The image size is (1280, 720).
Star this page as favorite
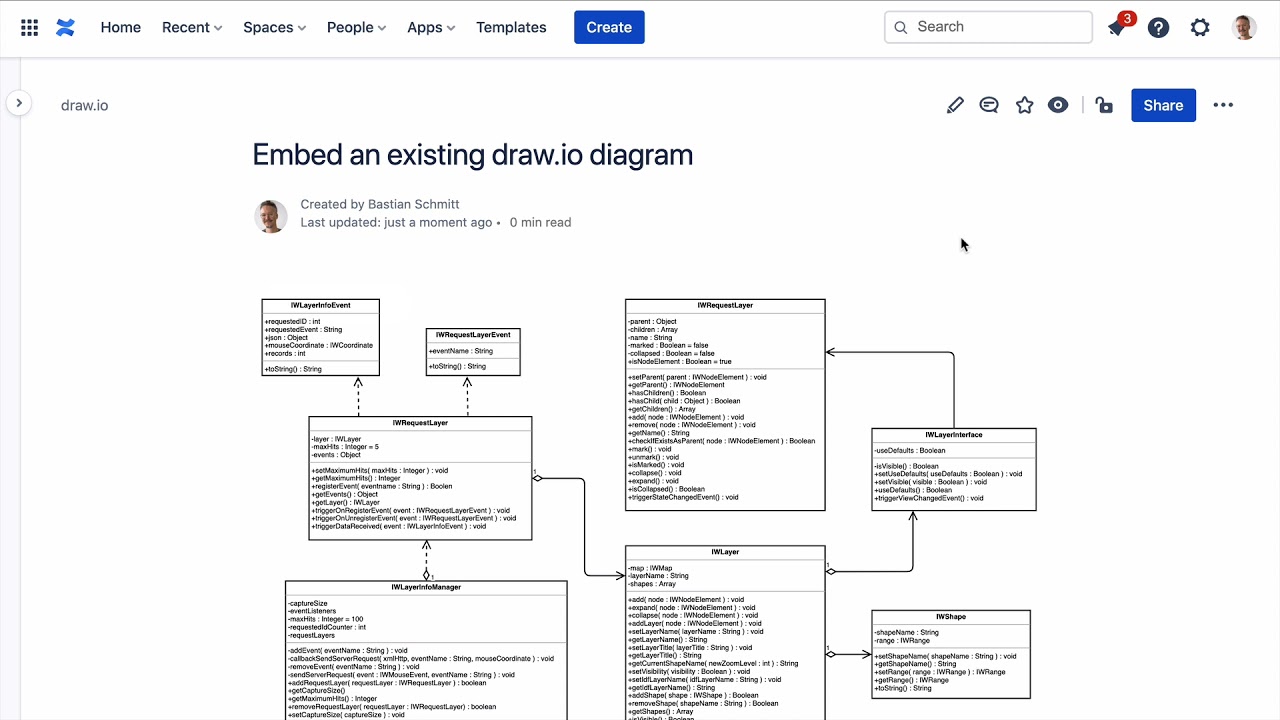[1024, 105]
